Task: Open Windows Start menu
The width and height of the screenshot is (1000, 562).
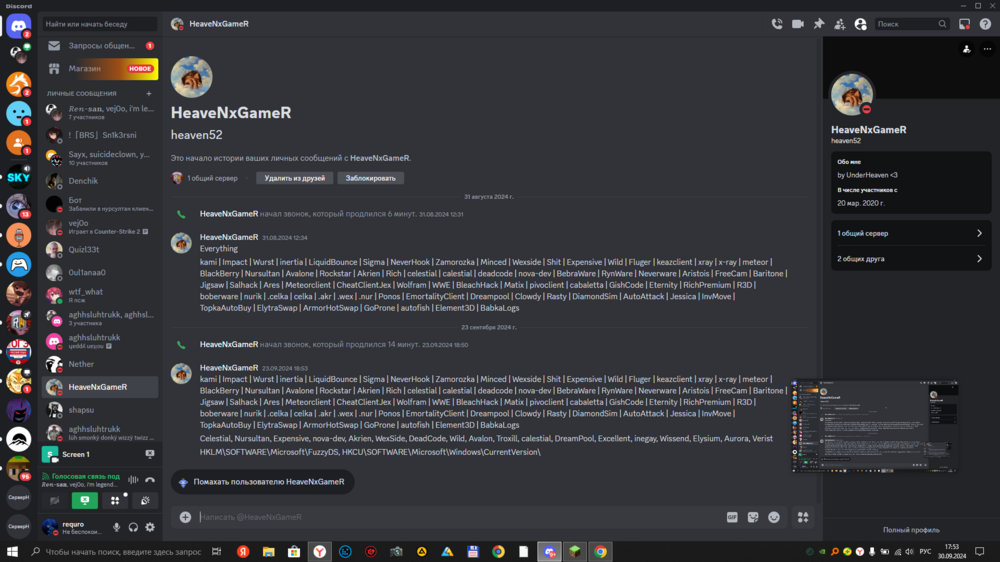Action: [12, 552]
